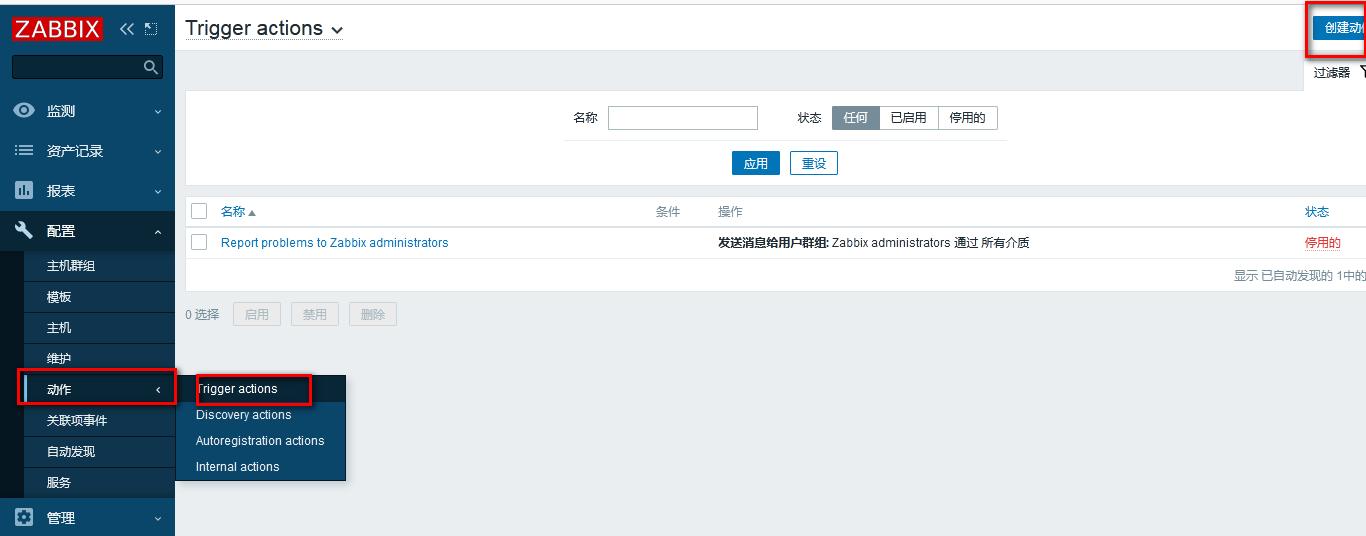Click the 0 选择 counter text
1366x536 pixels.
202,314
